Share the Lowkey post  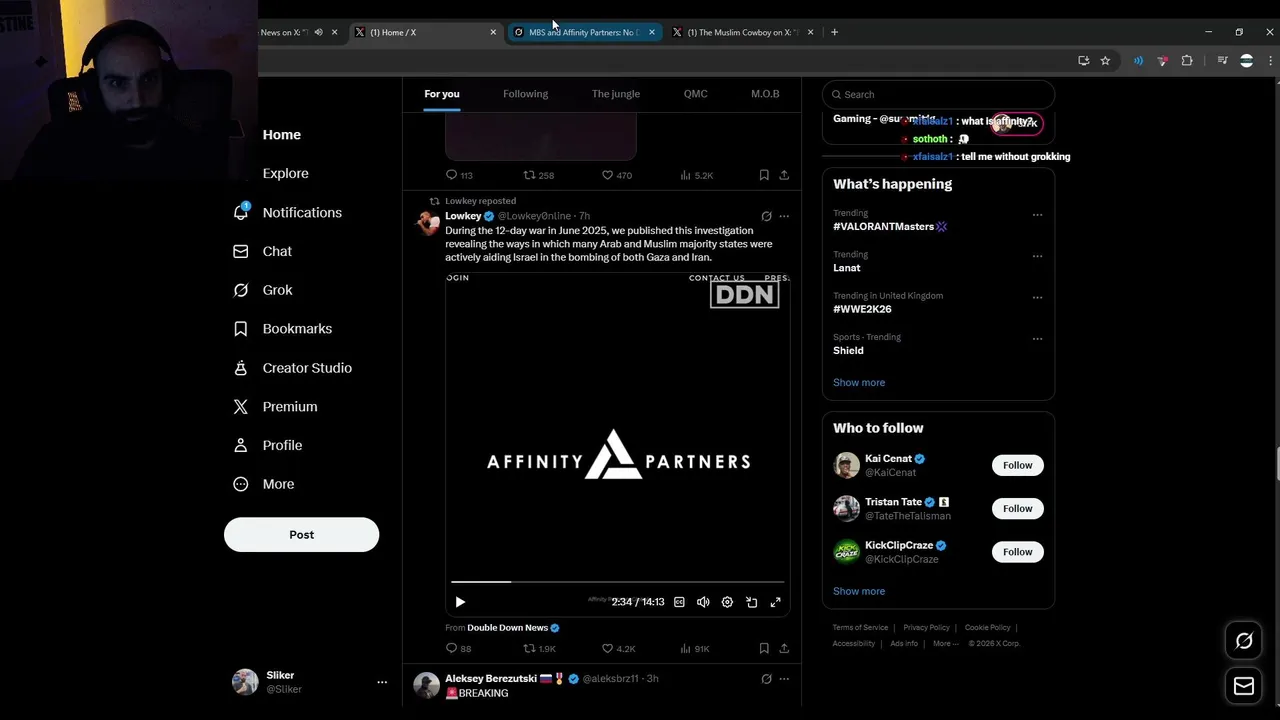tap(784, 648)
